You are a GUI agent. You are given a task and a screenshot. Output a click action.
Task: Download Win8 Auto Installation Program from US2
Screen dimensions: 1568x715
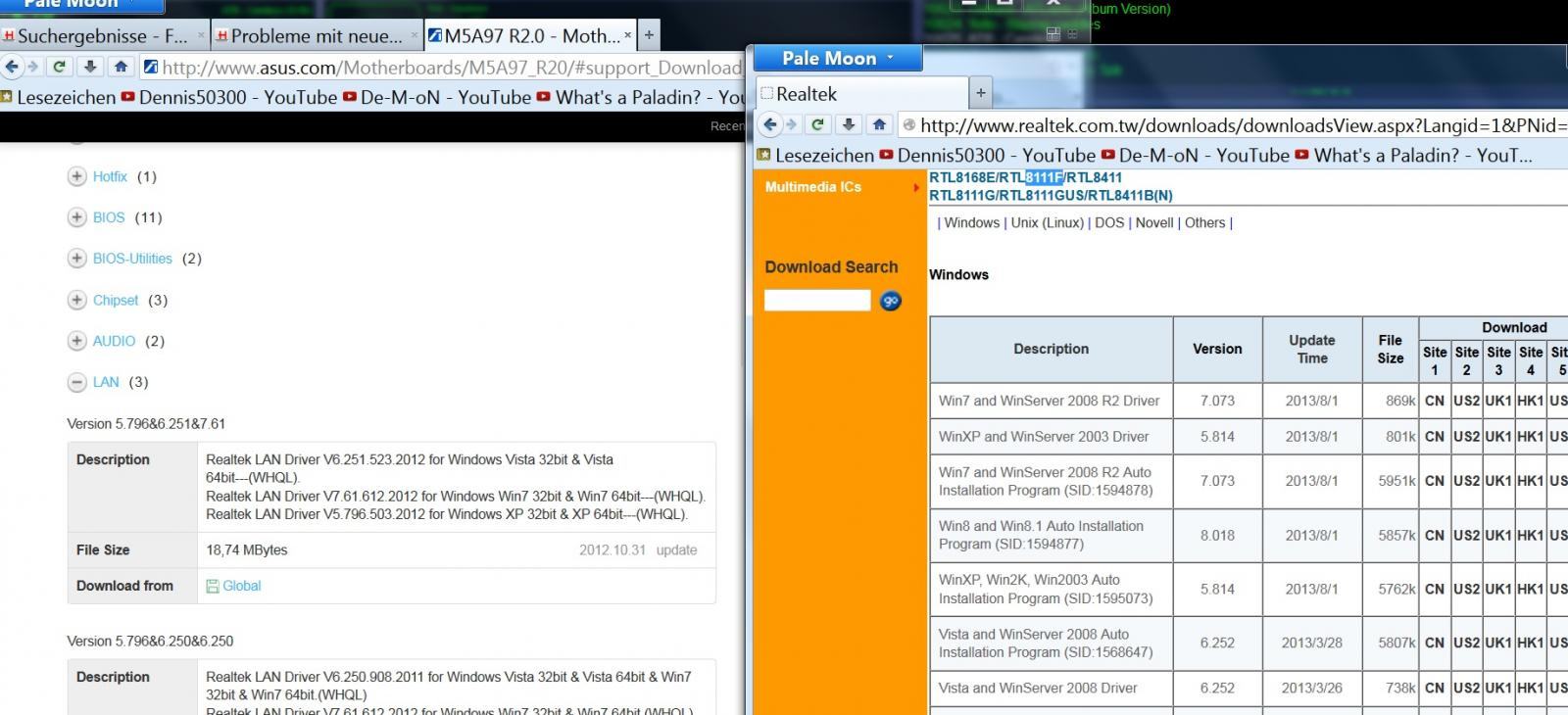1466,536
